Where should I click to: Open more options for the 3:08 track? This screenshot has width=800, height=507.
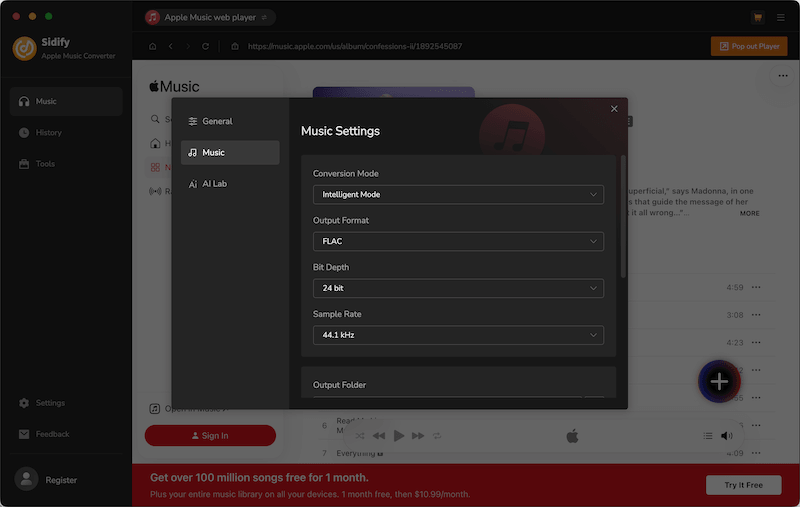[756, 315]
